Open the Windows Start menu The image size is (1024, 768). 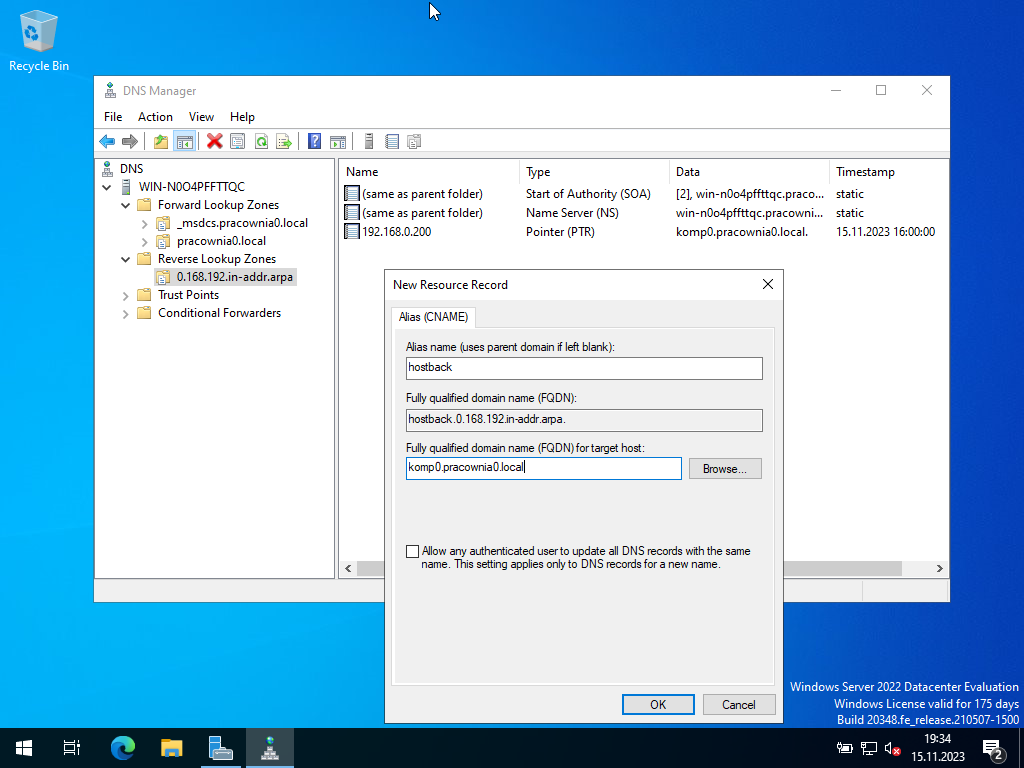(24, 748)
